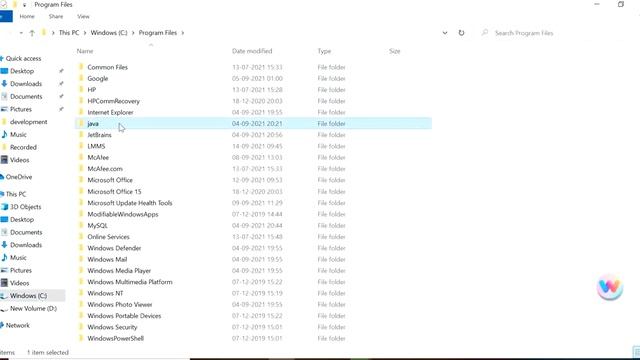The image size is (640, 360).
Task: Click the Microsoft Office folder icon
Action: [81, 180]
